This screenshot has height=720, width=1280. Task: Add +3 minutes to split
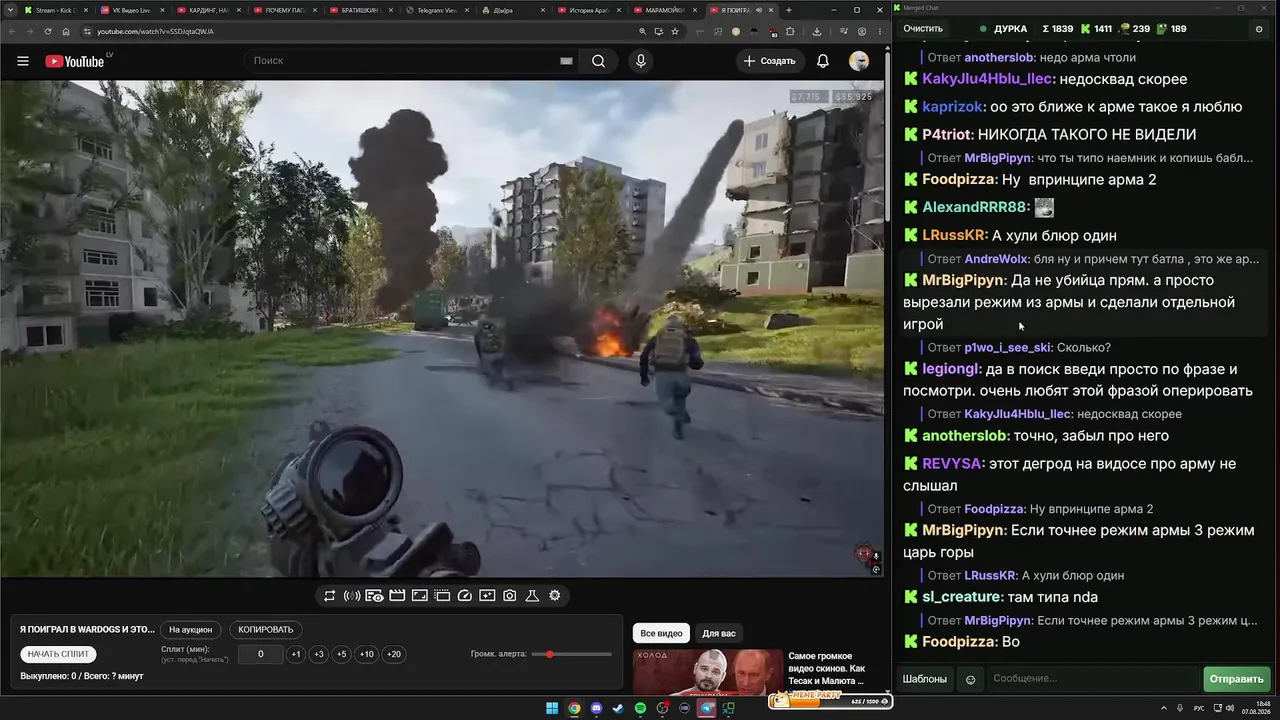click(318, 655)
